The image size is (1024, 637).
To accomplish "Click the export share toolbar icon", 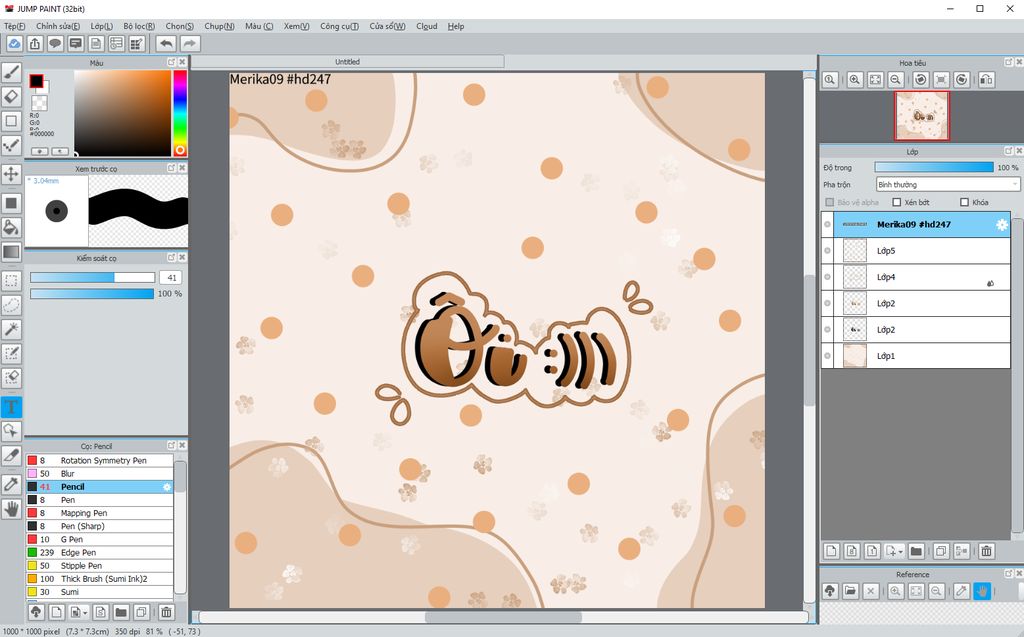I will tap(35, 44).
